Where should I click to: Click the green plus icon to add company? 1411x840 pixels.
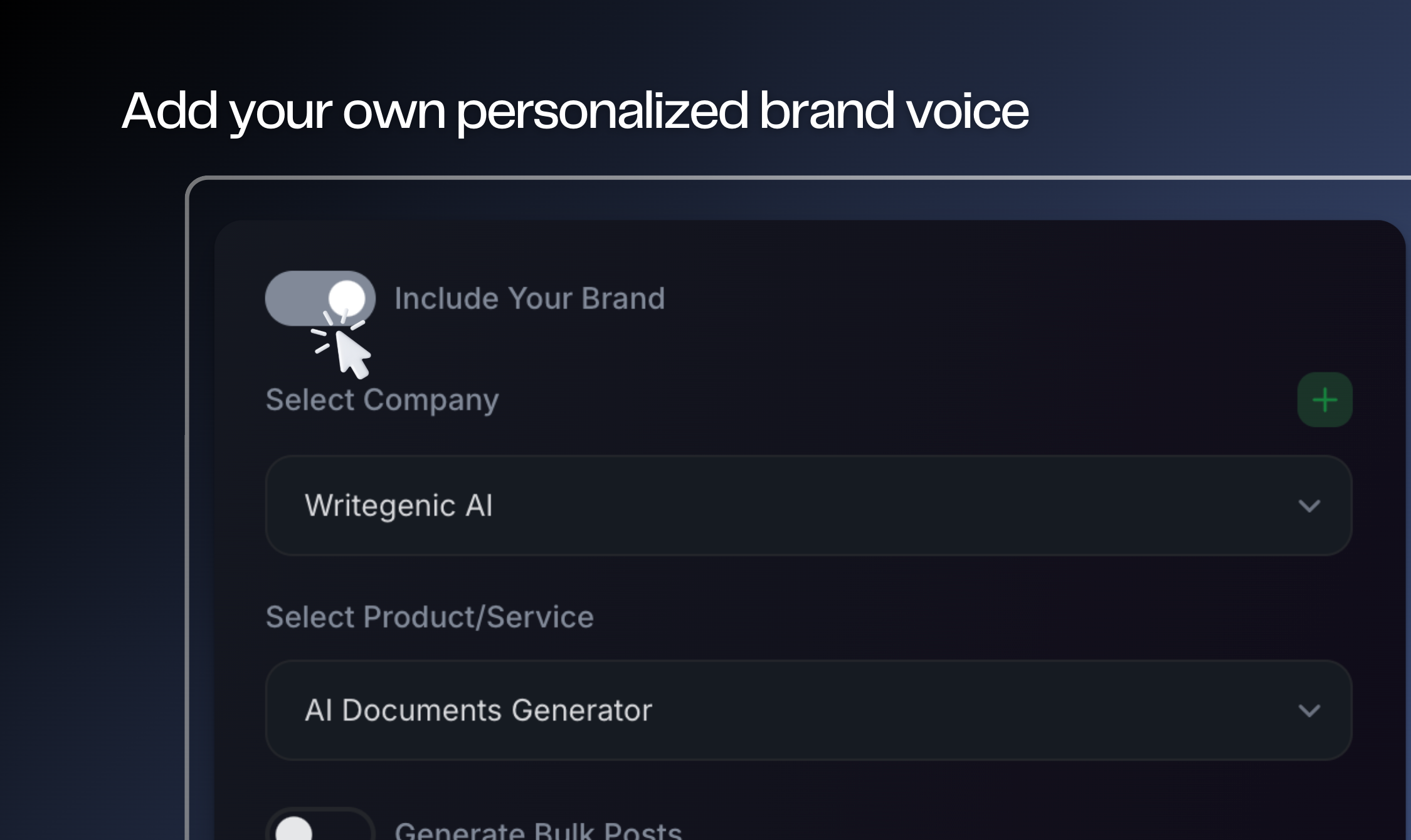(x=1324, y=400)
